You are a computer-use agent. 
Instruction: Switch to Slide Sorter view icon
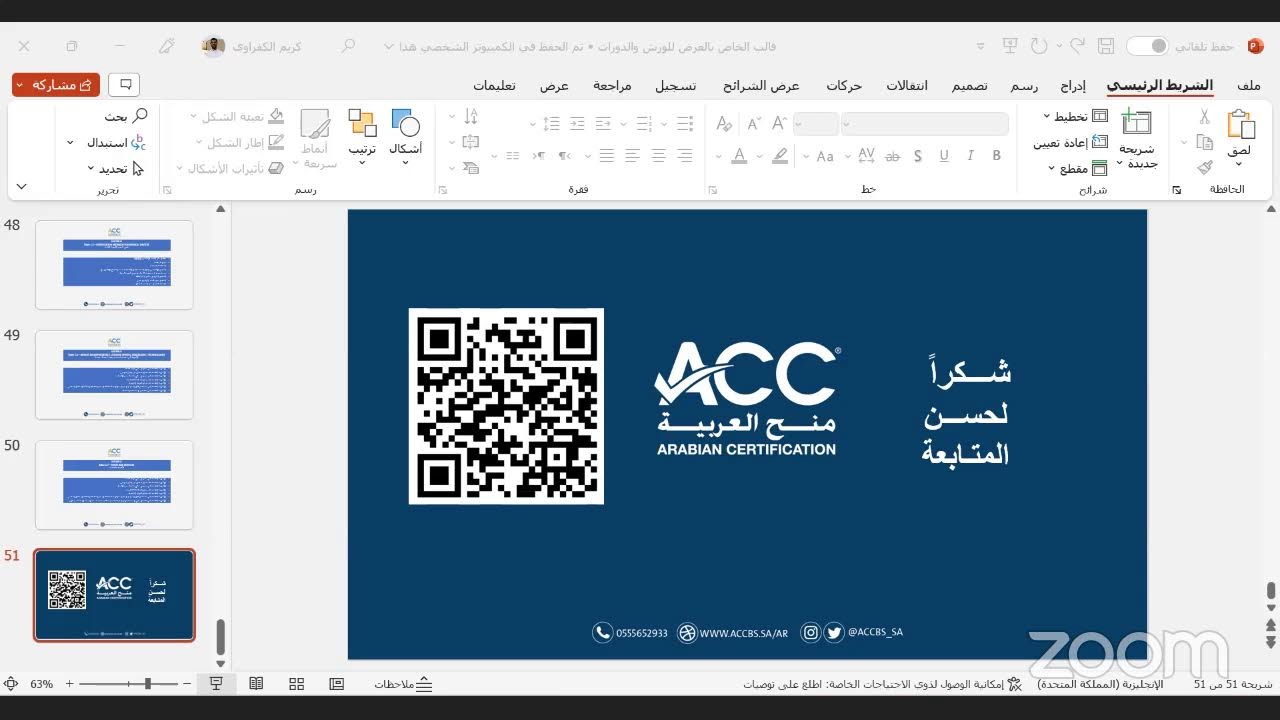[x=296, y=684]
